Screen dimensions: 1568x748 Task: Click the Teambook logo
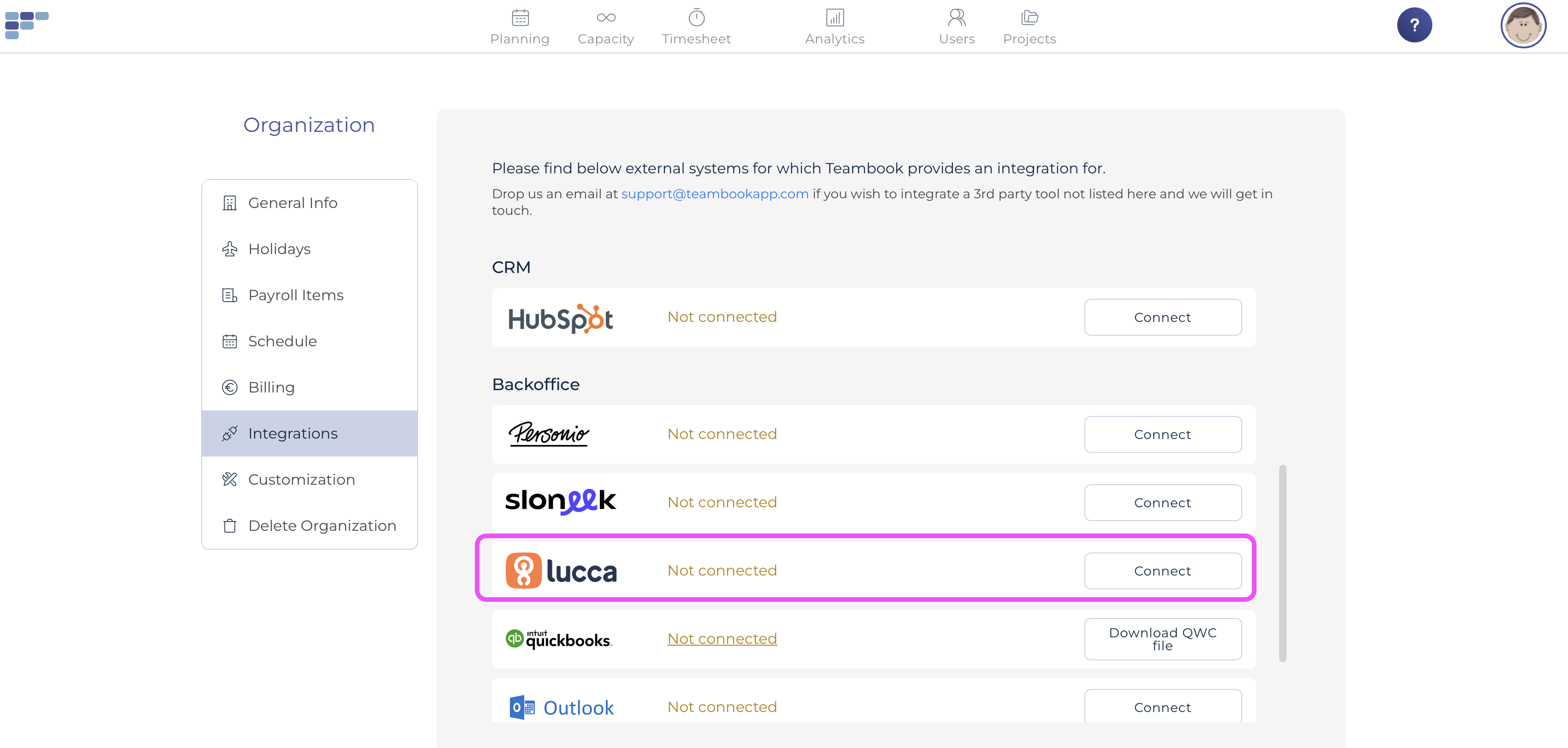point(27,25)
